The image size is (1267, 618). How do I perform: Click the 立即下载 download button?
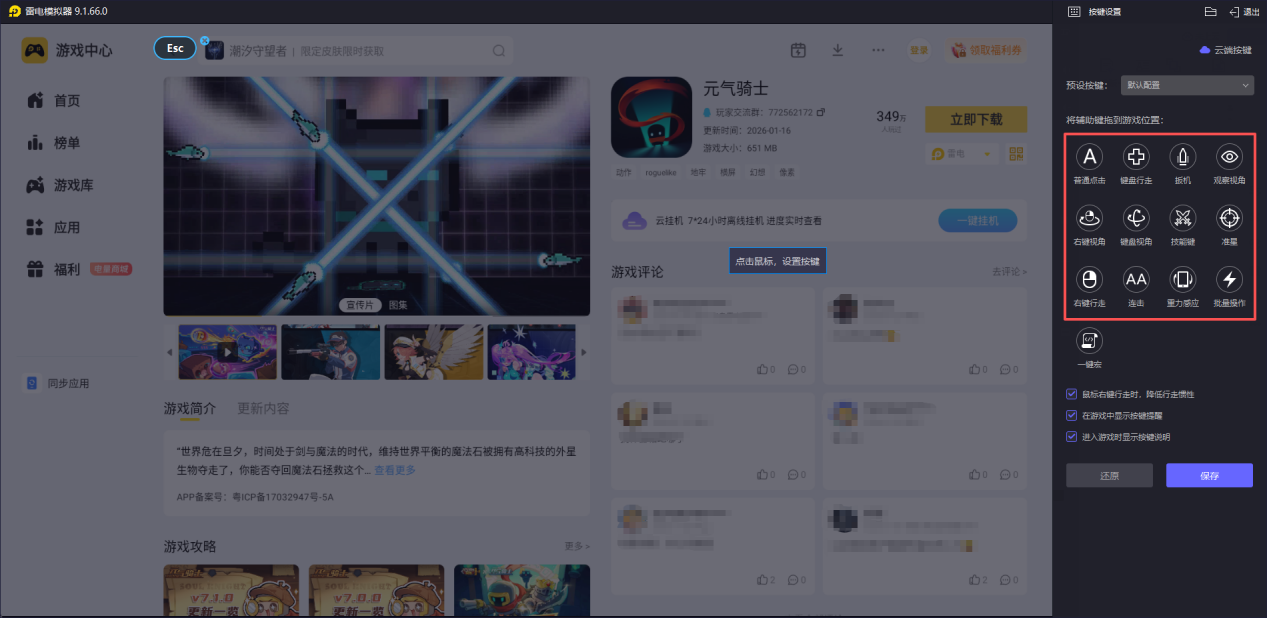click(x=976, y=119)
